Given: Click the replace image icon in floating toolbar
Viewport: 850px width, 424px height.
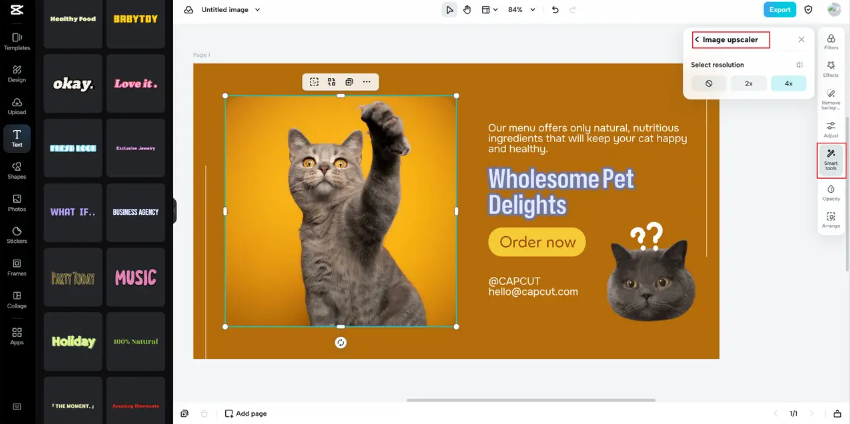Looking at the screenshot, I should [331, 82].
